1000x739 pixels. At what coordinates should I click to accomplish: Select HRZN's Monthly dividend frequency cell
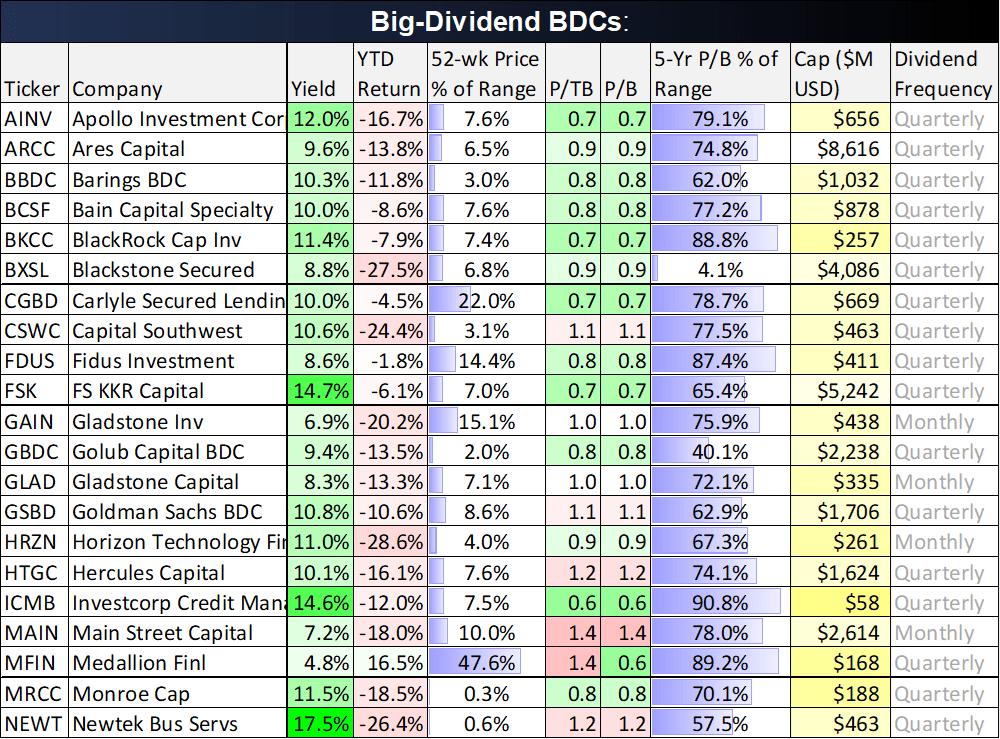[945, 542]
